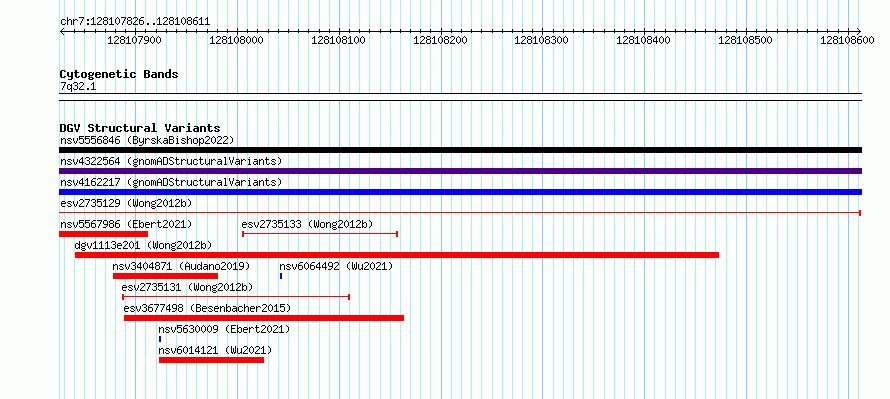Viewport: 890px width, 399px height.
Task: Select the purple nsv4322564 variant bar
Action: coord(460,171)
